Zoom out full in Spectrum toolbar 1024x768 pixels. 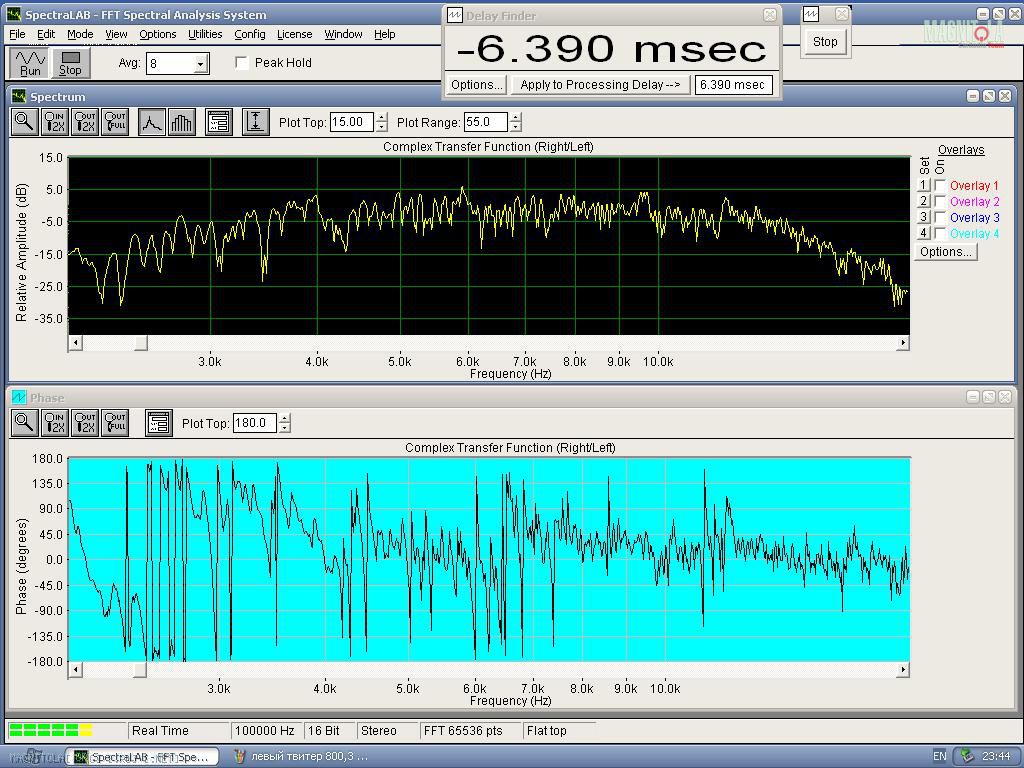[116, 122]
